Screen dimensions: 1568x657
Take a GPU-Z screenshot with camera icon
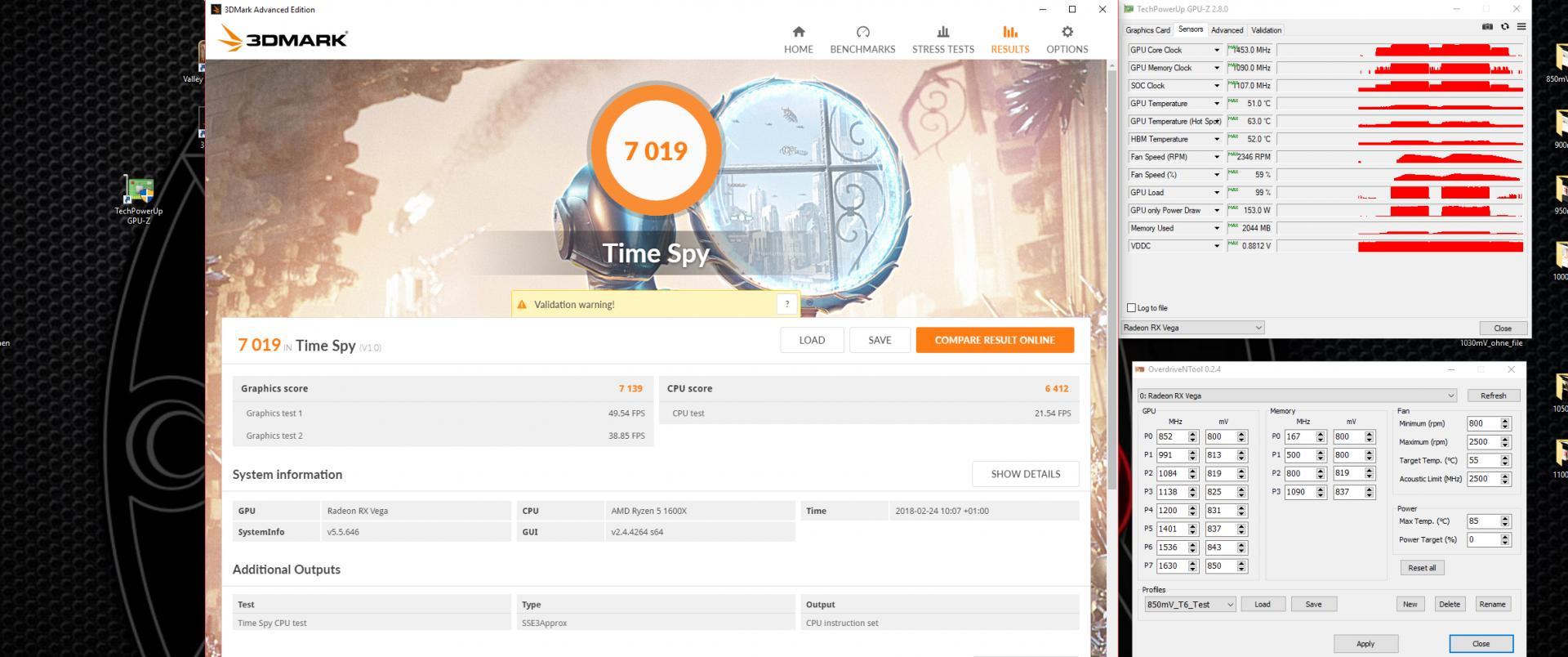[x=1487, y=27]
